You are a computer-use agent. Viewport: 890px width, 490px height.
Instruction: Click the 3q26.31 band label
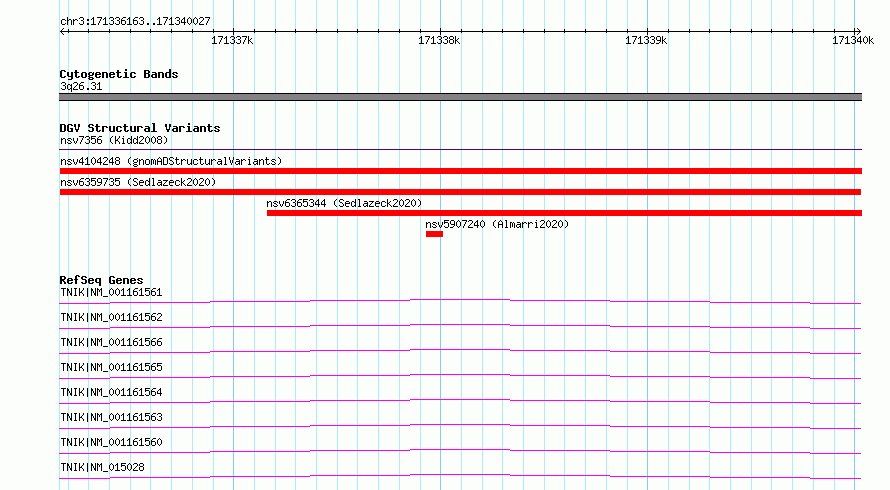tap(81, 86)
